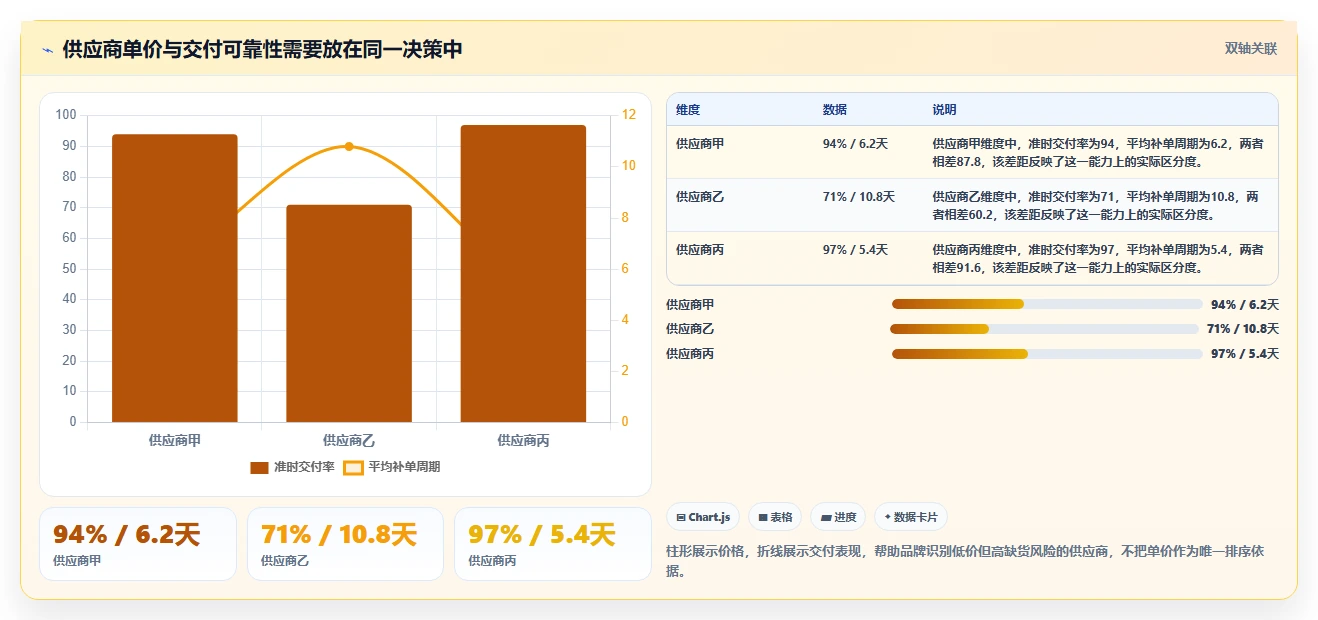Click the 97% / 5.4天 table cell

coord(855,250)
